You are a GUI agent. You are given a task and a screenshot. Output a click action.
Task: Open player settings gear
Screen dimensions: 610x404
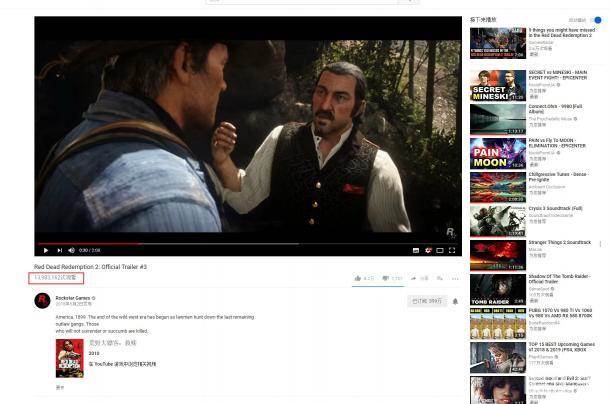[x=428, y=250]
